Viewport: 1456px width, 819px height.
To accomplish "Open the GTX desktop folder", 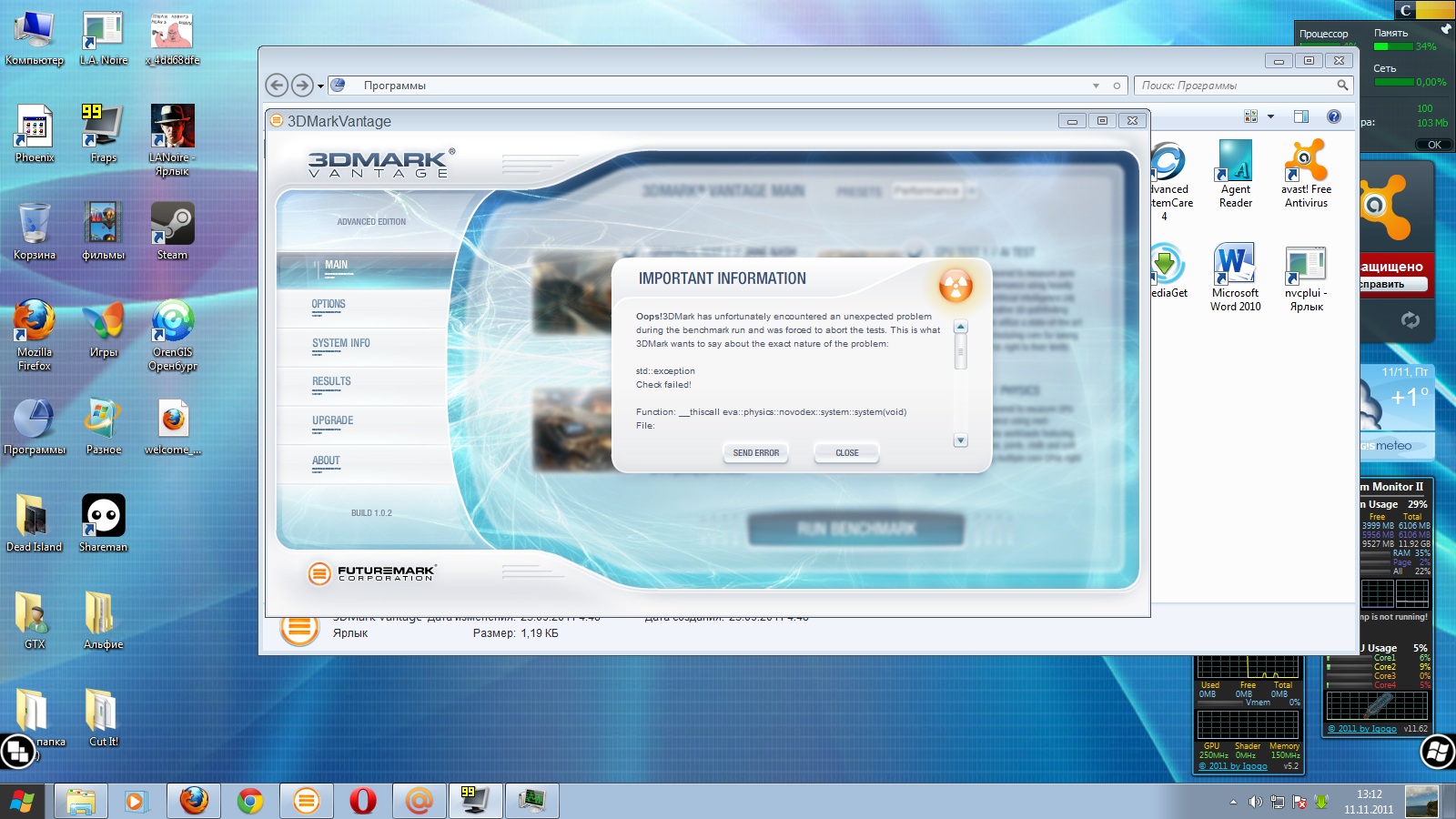I will [x=35, y=622].
